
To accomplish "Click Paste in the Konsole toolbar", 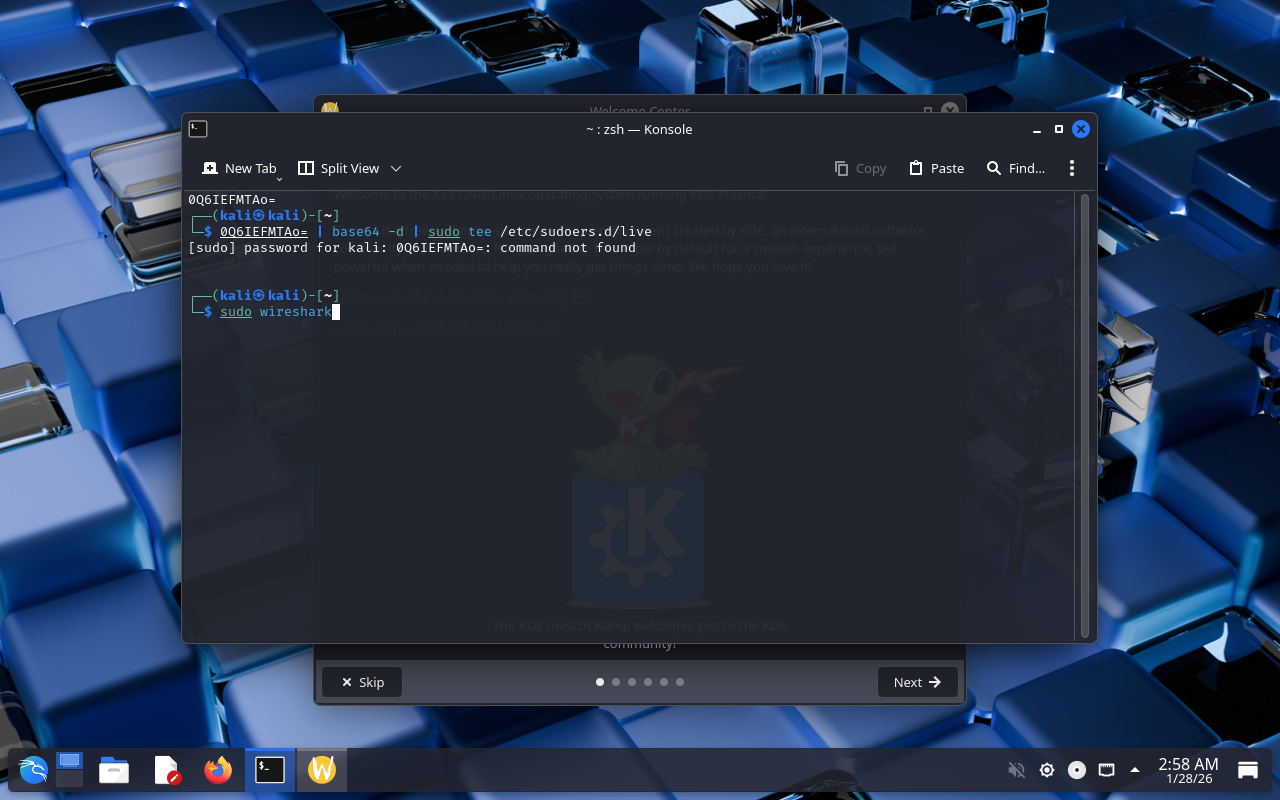I will click(x=936, y=168).
